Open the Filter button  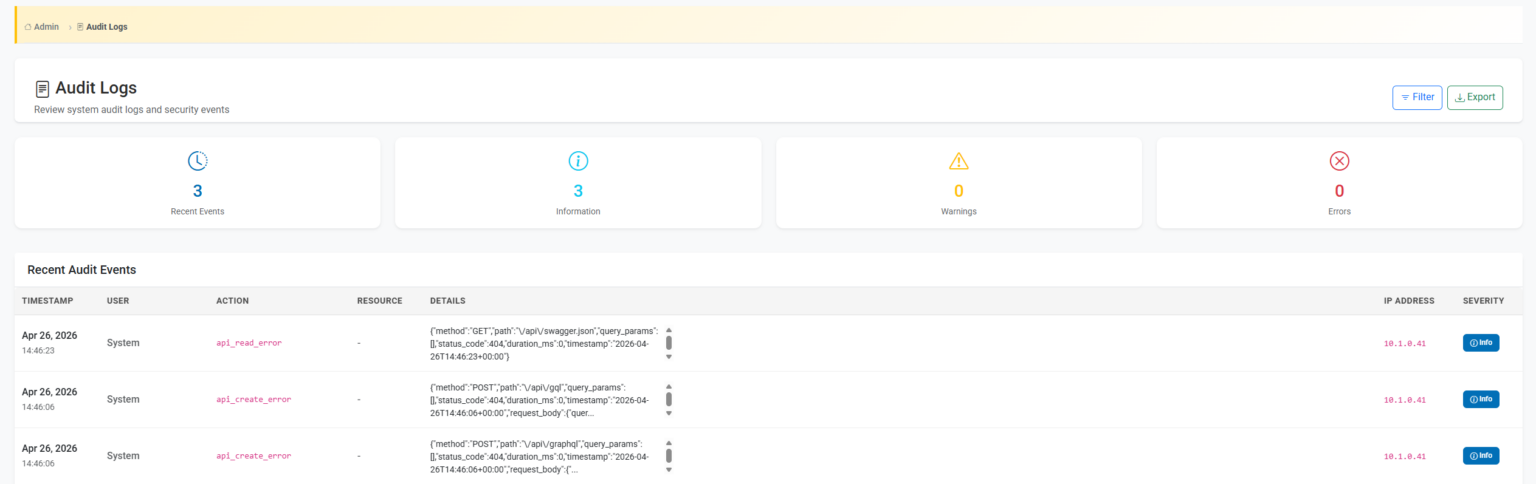[x=1417, y=97]
